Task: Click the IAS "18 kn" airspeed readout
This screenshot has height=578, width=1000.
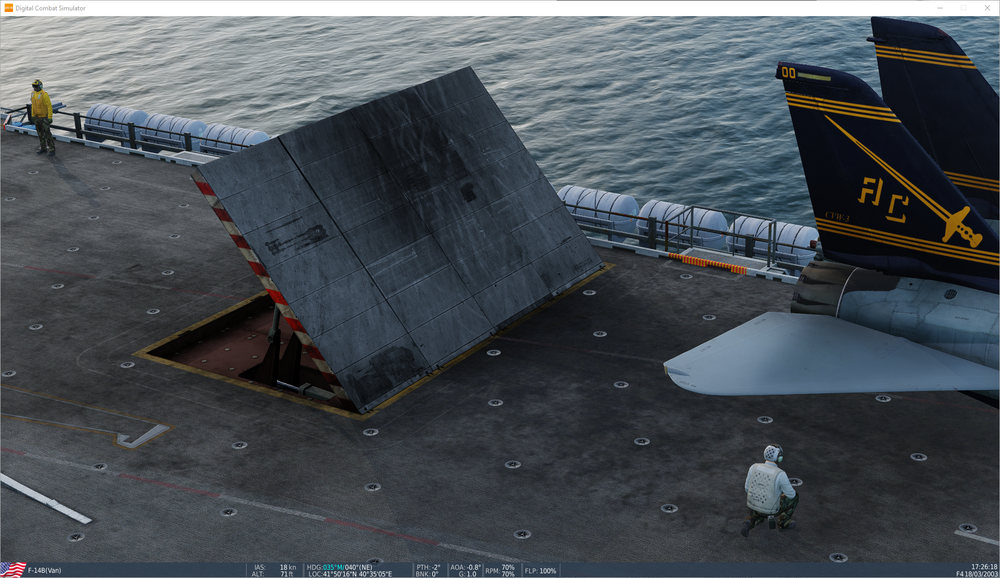Action: [x=288, y=567]
